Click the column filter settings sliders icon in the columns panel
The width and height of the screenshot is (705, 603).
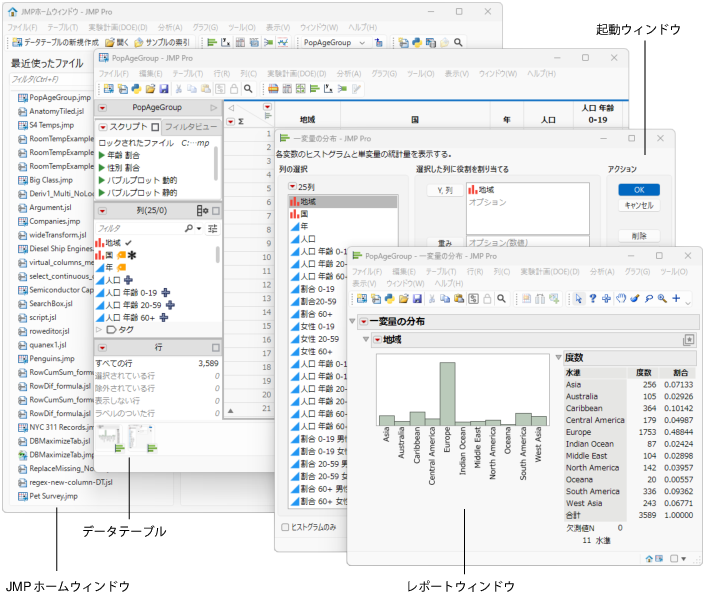[213, 228]
